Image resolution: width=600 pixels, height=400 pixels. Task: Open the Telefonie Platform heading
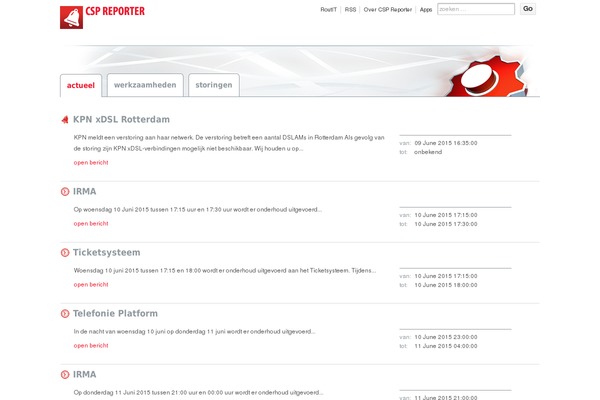115,313
